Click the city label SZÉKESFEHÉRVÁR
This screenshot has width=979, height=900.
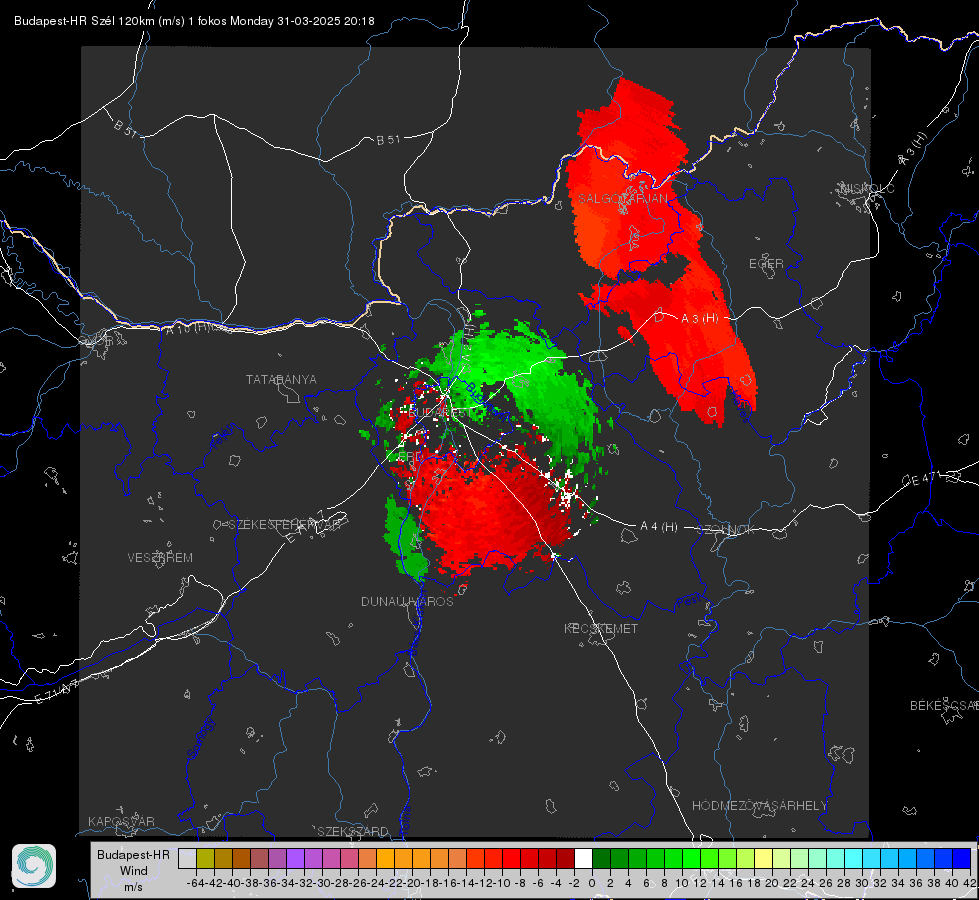click(x=285, y=525)
